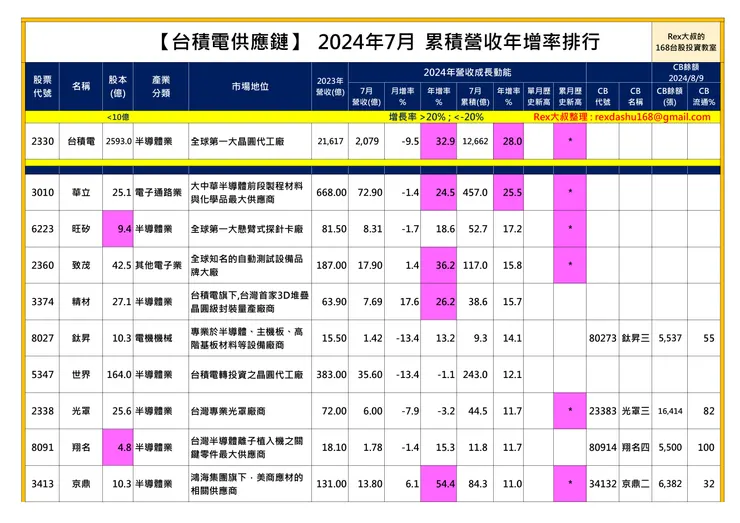Viewport: 740px width, 523px height.
Task: Select the 致茂 name cell
Action: (x=81, y=265)
